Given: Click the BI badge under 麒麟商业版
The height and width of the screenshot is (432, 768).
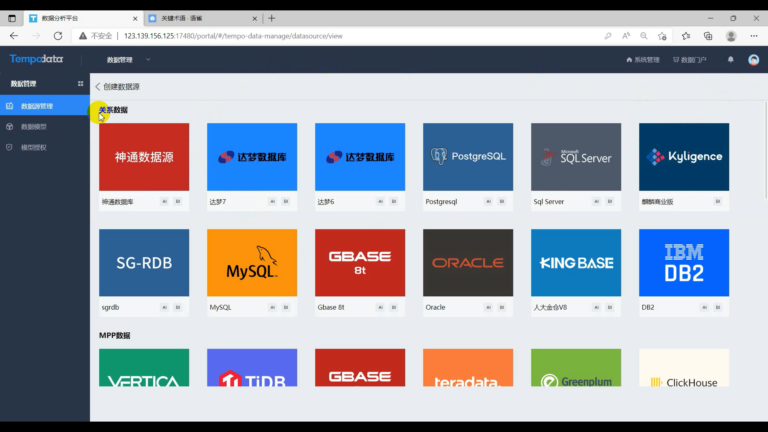Looking at the screenshot, I should [x=718, y=201].
